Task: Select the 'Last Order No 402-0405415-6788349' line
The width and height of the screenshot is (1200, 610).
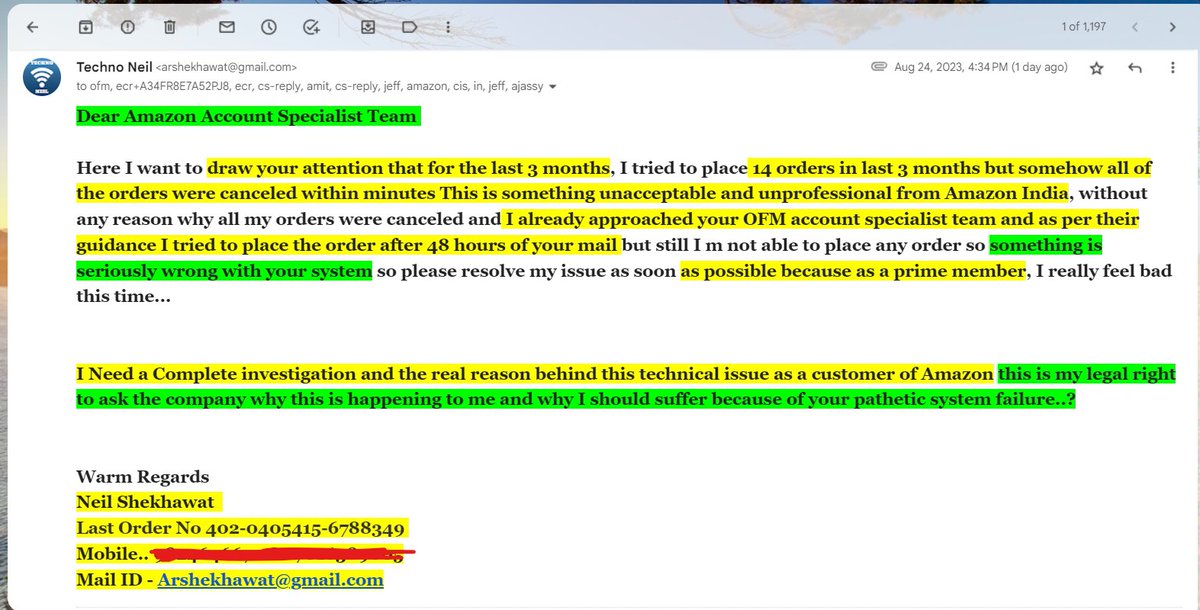Action: pyautogui.click(x=240, y=528)
